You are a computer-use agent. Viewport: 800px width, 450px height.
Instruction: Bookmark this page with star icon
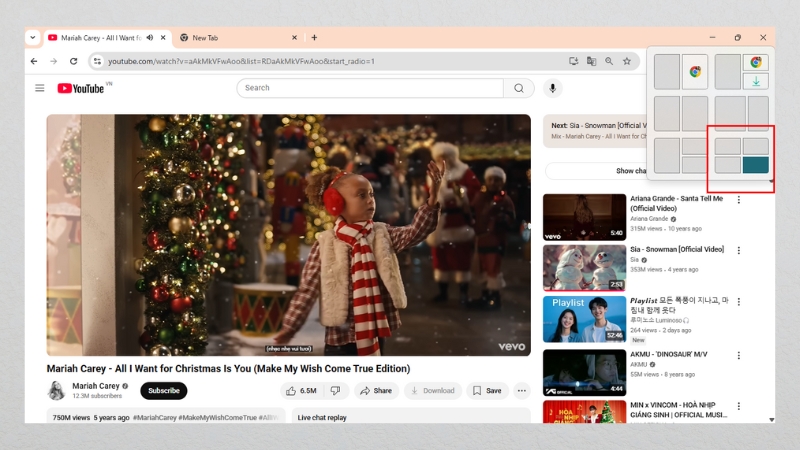point(627,61)
